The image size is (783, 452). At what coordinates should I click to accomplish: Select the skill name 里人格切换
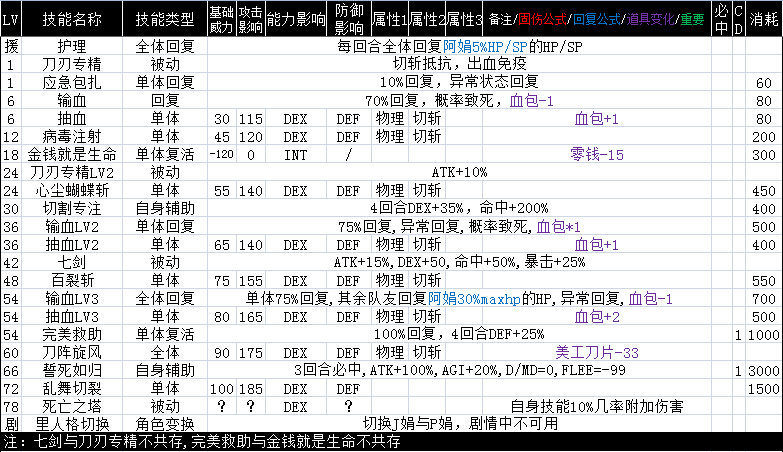pyautogui.click(x=72, y=424)
